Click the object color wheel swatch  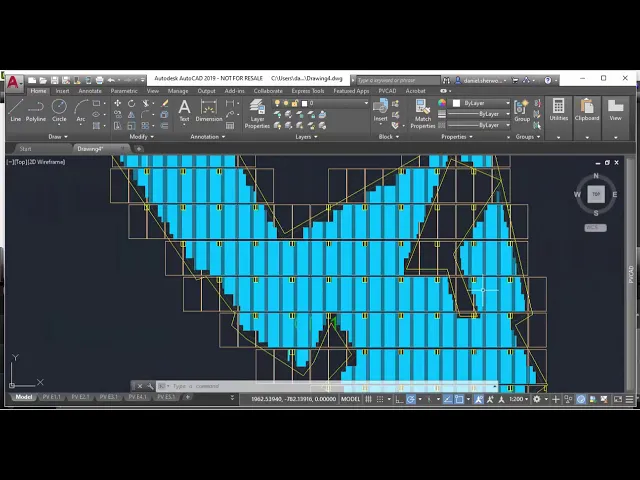point(442,103)
